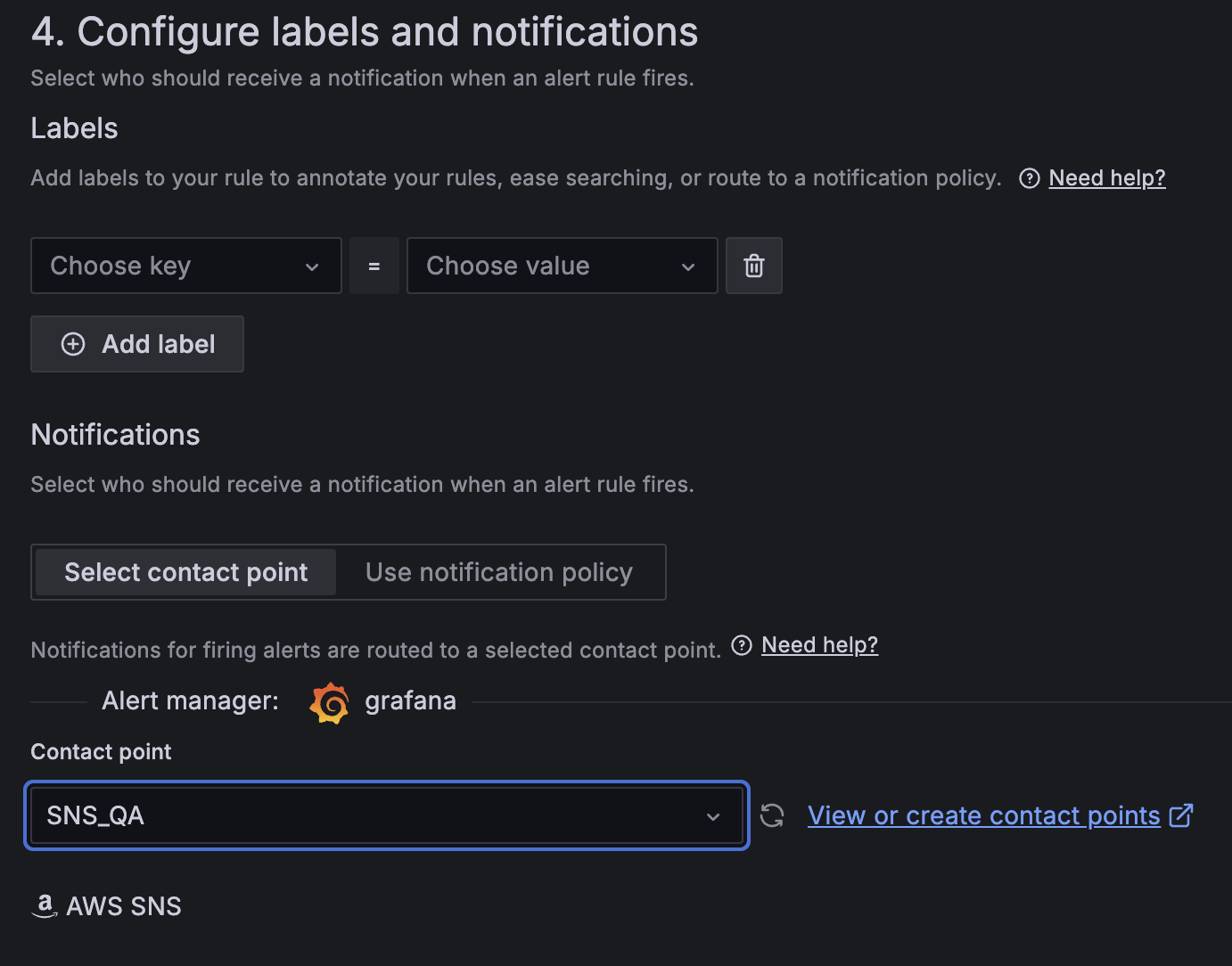
Task: Delete the label row with the trash icon
Action: [x=753, y=266]
